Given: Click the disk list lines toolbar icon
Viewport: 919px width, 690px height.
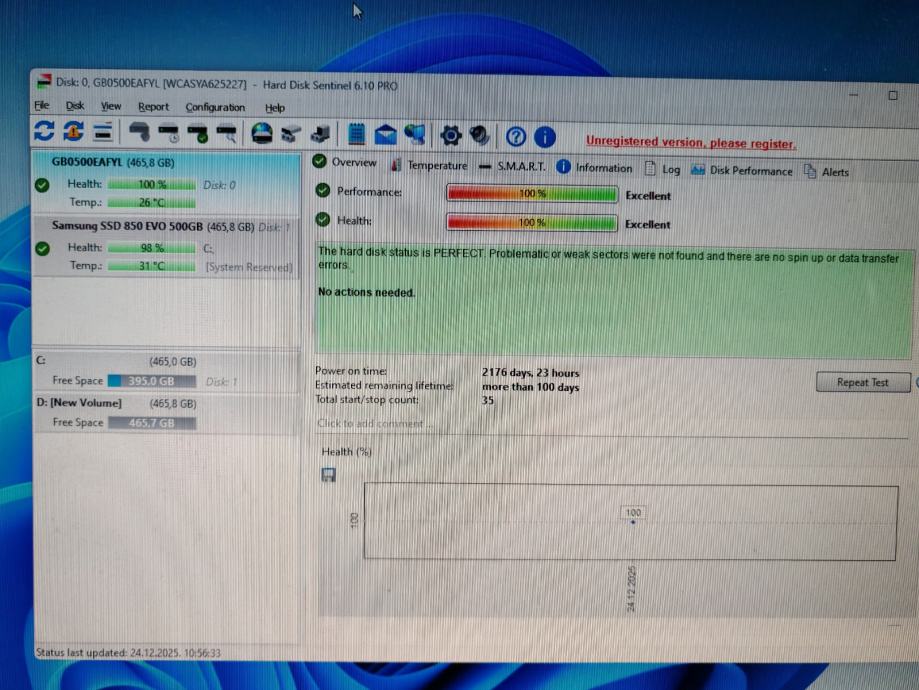Looking at the screenshot, I should (103, 132).
